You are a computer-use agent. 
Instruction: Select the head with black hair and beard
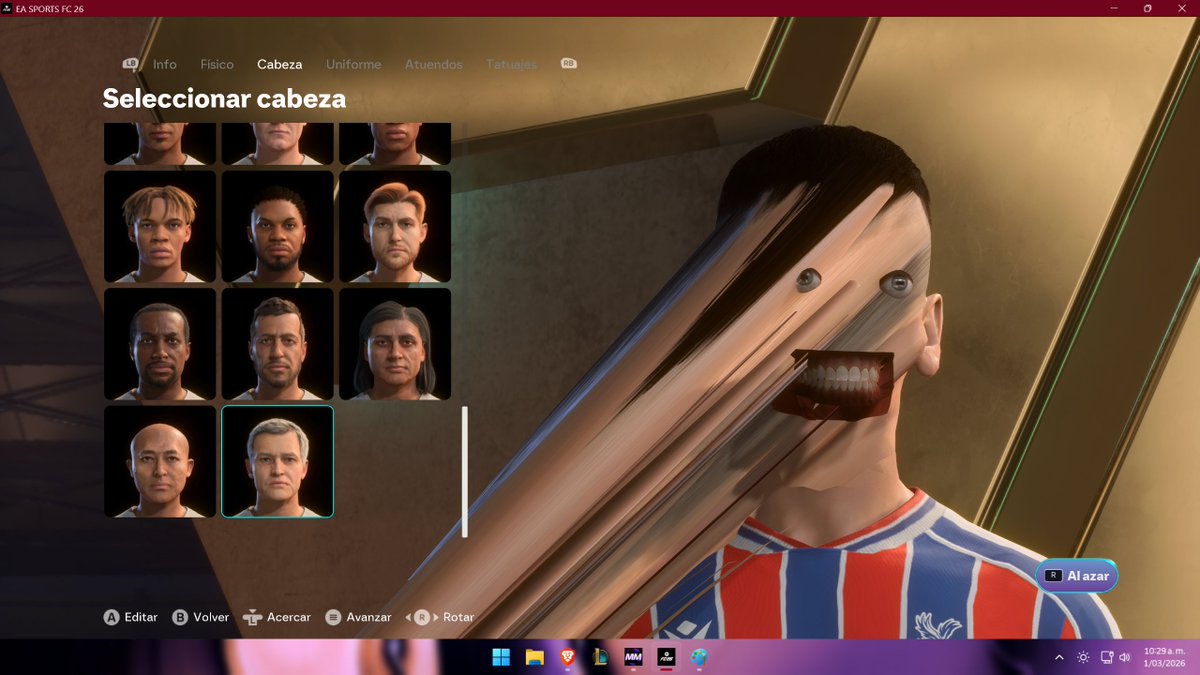[277, 227]
